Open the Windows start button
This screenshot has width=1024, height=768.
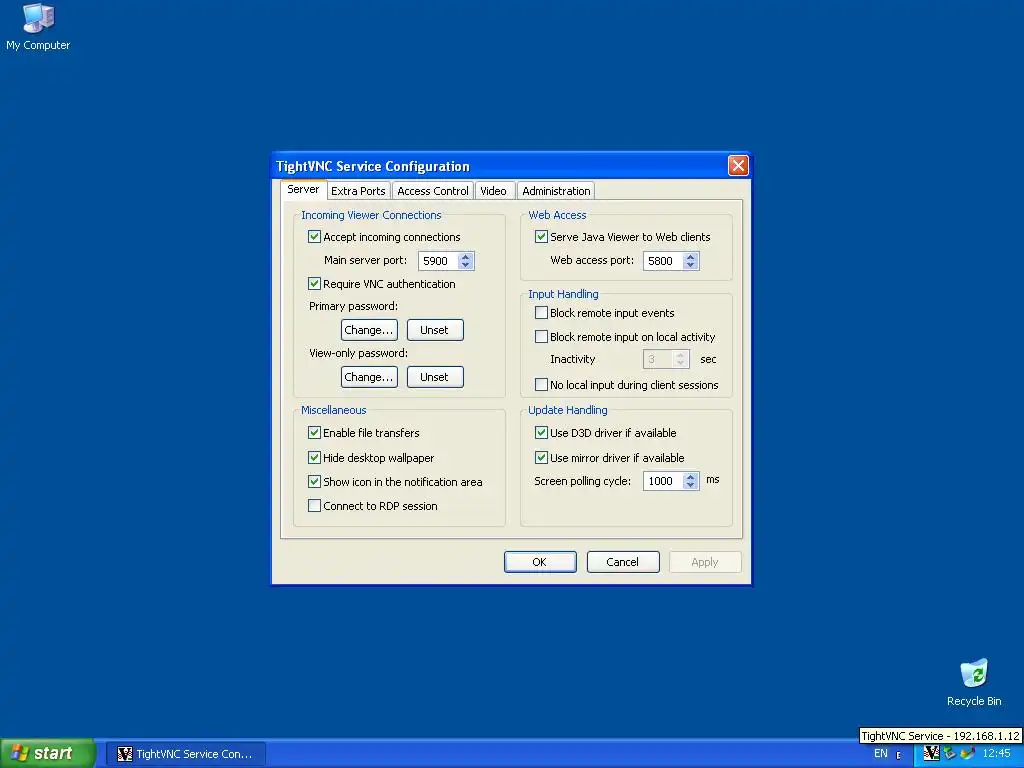(47, 753)
